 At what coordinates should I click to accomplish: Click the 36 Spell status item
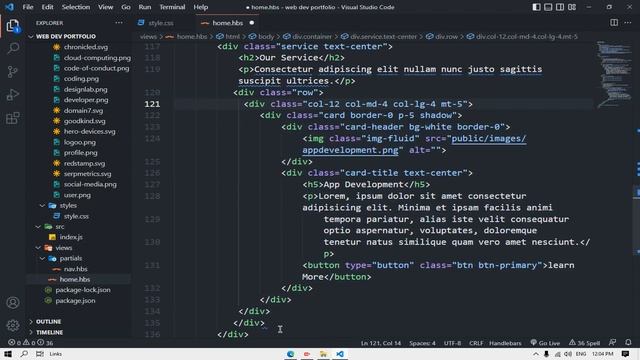point(584,343)
